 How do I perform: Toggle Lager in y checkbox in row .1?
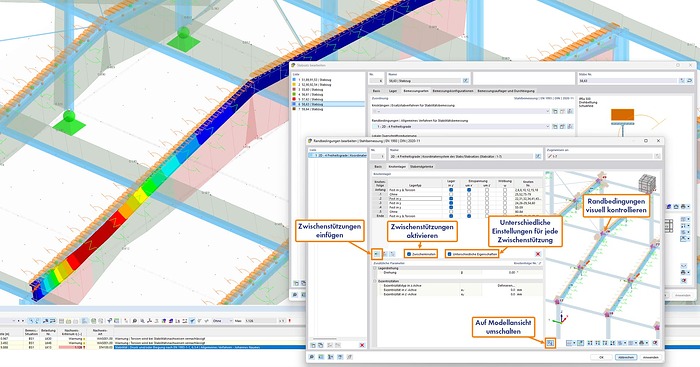click(x=451, y=194)
